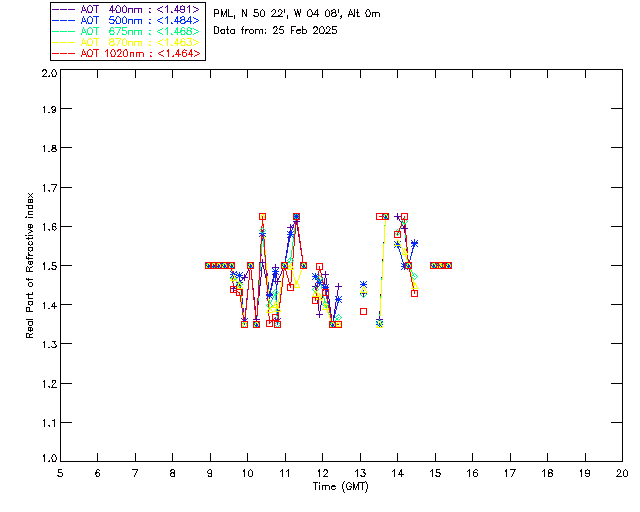Click the isolated blue asterisk marker near 13 GMT
This screenshot has height=512, width=640.
363,284
